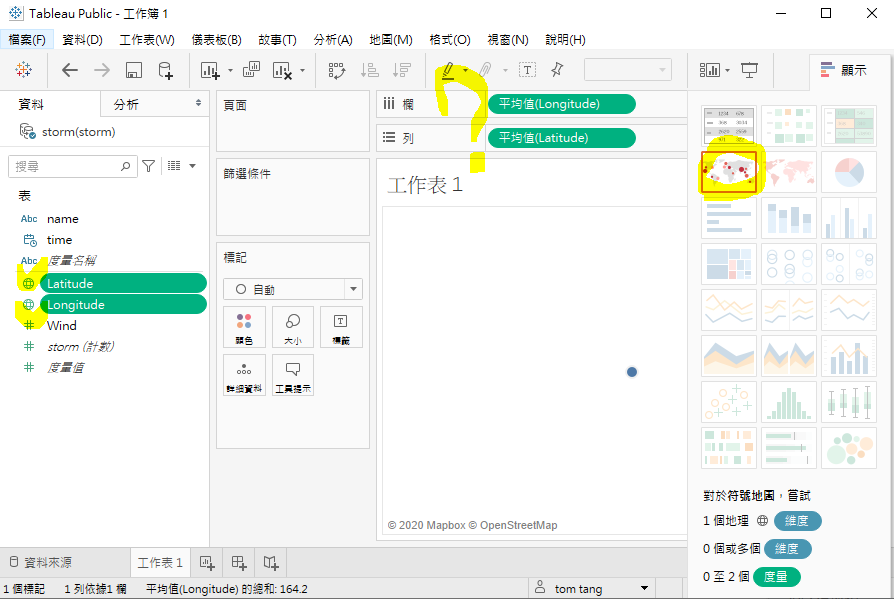Open the Size mark card
The height and width of the screenshot is (599, 894).
click(x=293, y=327)
